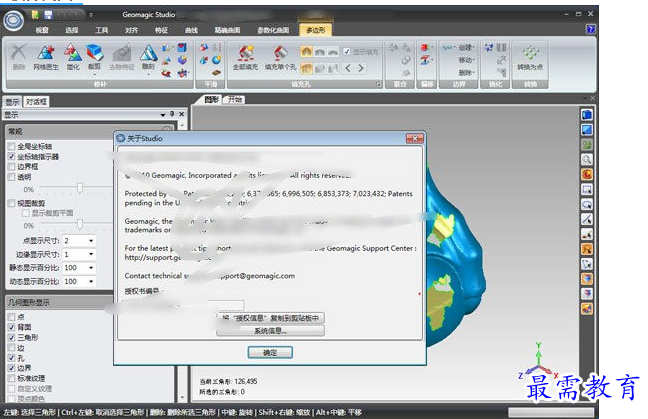Expand the 填充孔 group dialog launcher

pyautogui.click(x=378, y=84)
